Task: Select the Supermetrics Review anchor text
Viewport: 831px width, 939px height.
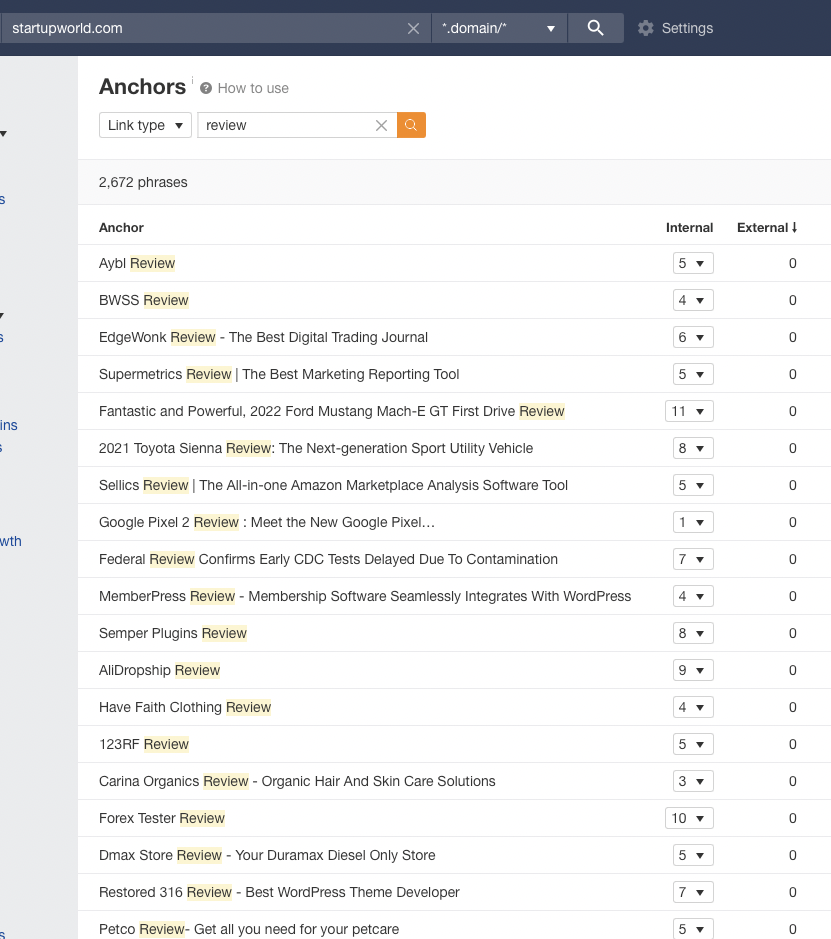Action: tap(279, 374)
